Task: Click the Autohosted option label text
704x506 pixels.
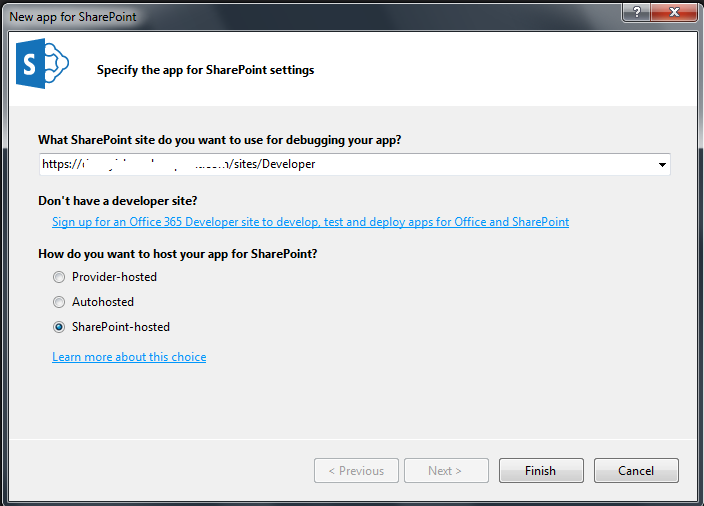Action: [x=103, y=302]
